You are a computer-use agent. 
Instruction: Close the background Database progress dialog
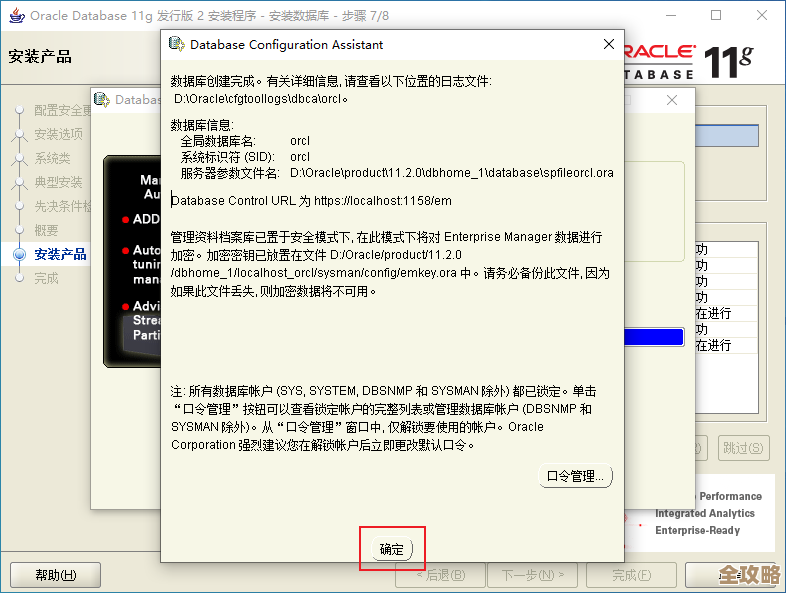(x=672, y=100)
